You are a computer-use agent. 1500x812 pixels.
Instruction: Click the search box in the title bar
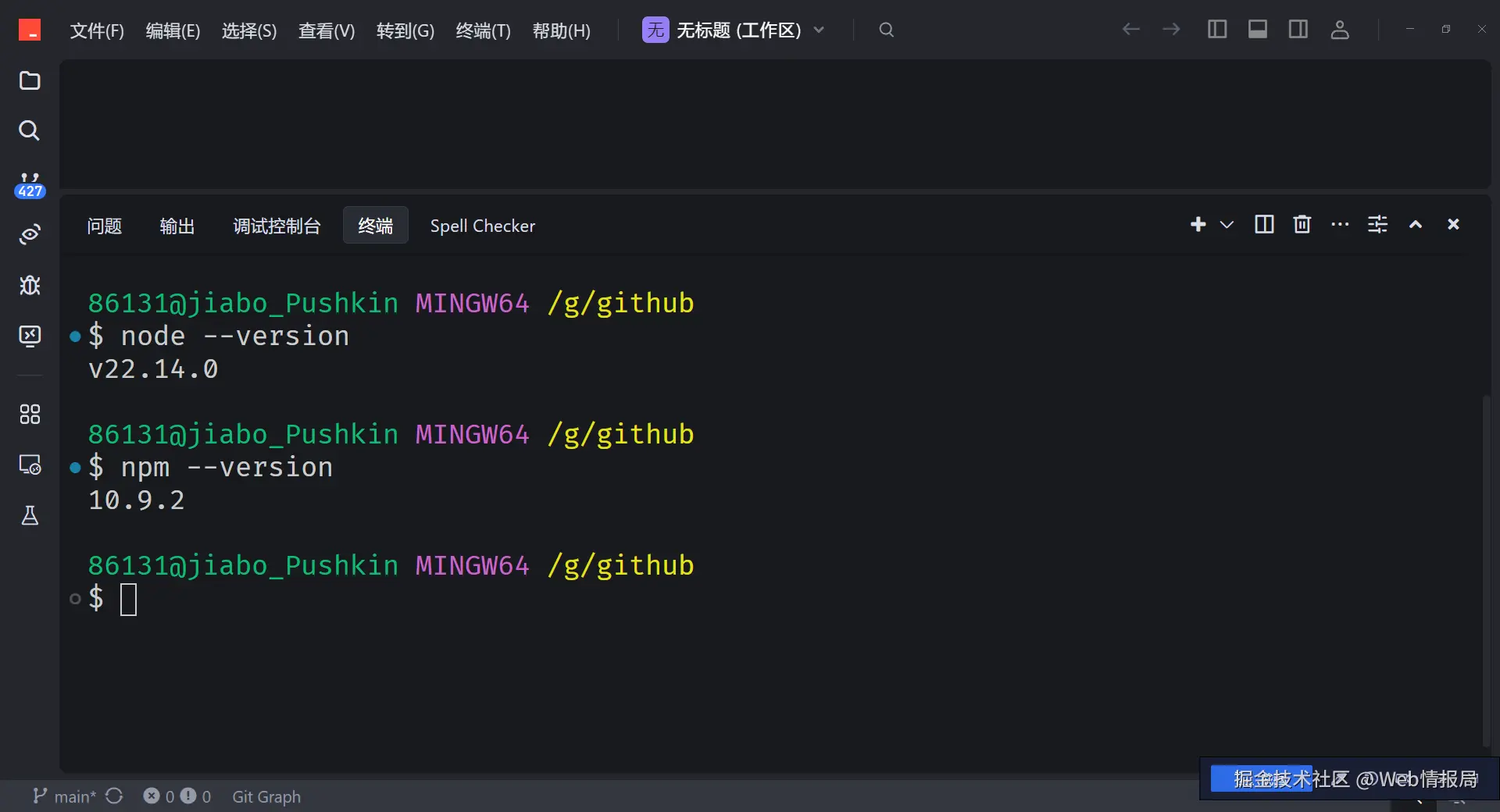886,30
